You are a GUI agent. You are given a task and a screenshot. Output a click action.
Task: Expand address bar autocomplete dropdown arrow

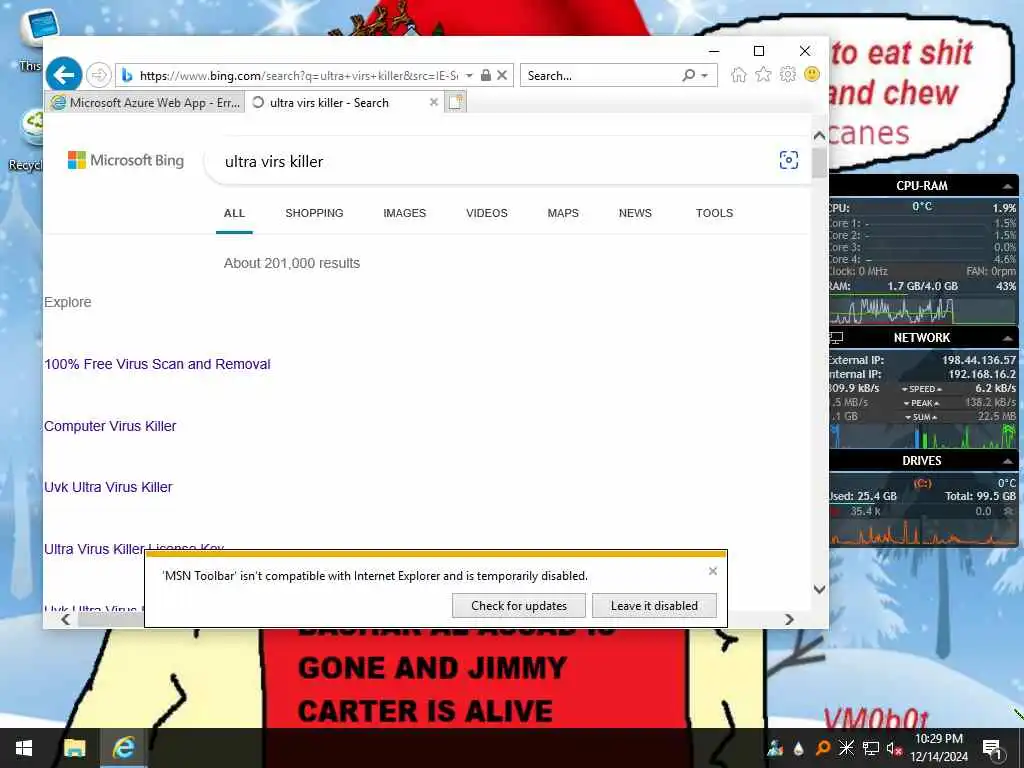[469, 75]
